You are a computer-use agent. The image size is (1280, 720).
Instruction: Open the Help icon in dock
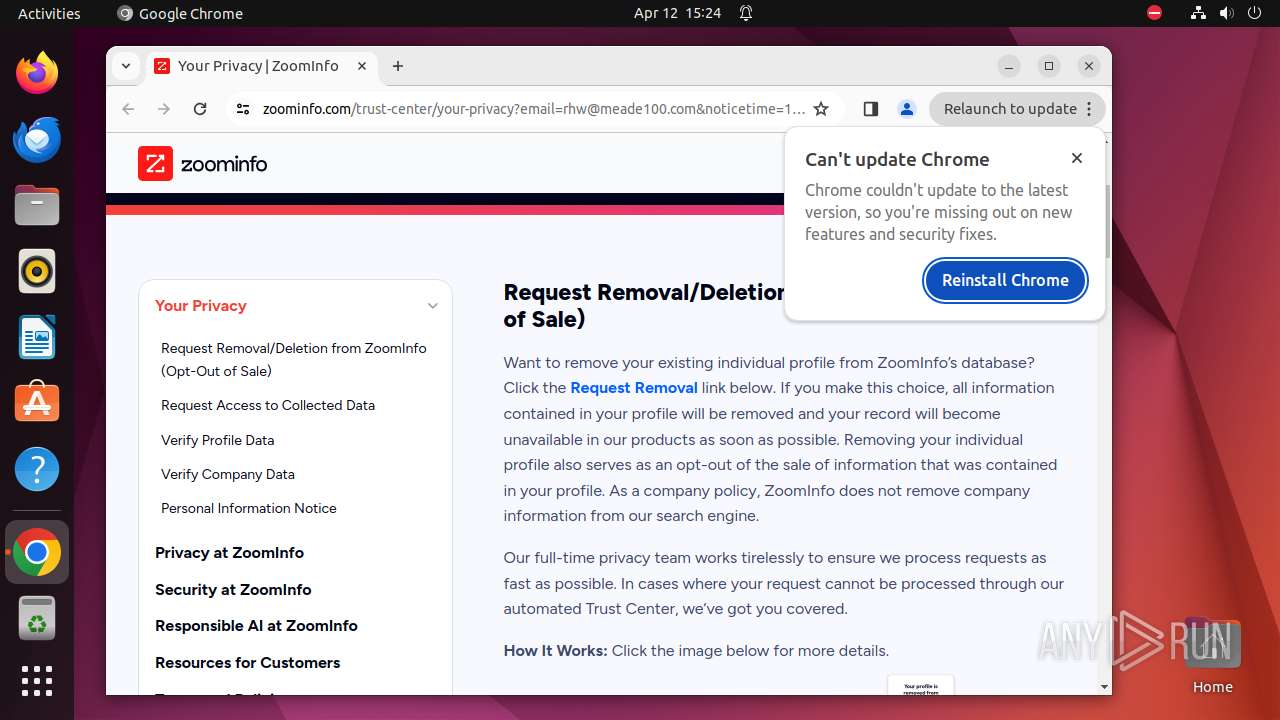pyautogui.click(x=37, y=469)
